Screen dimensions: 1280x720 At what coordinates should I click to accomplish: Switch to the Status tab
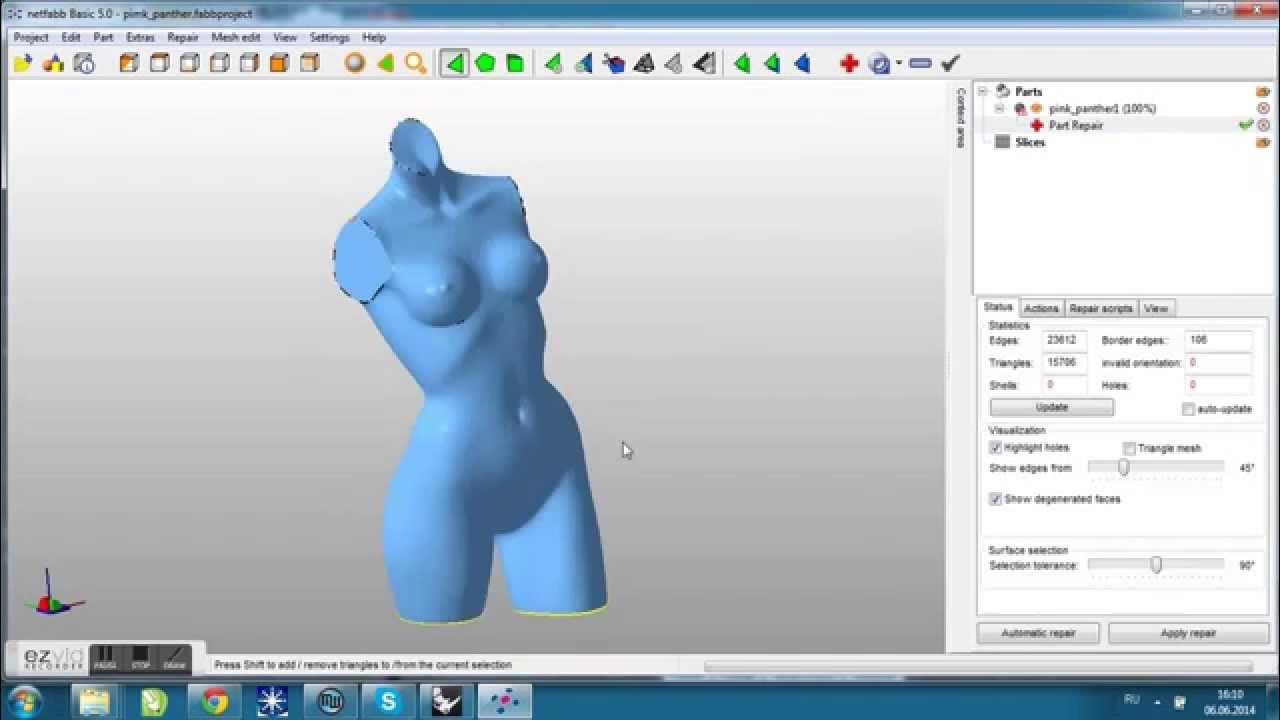pos(998,307)
